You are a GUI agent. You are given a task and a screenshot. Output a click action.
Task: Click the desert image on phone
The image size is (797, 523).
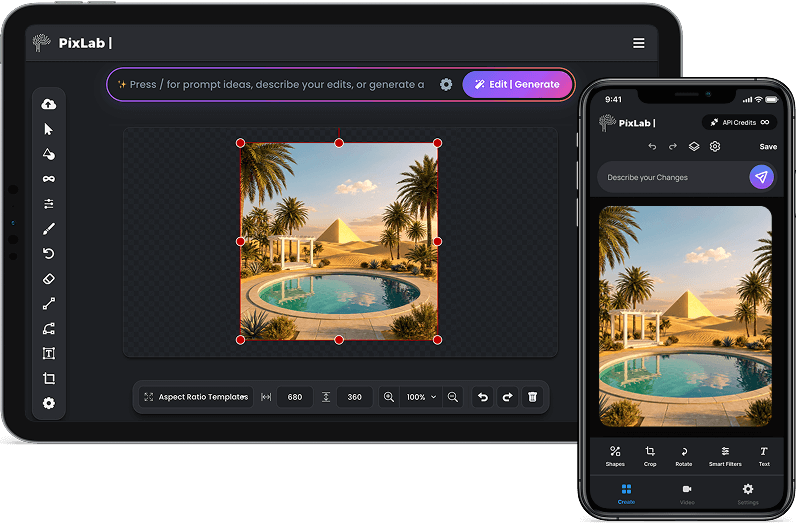[x=685, y=316]
